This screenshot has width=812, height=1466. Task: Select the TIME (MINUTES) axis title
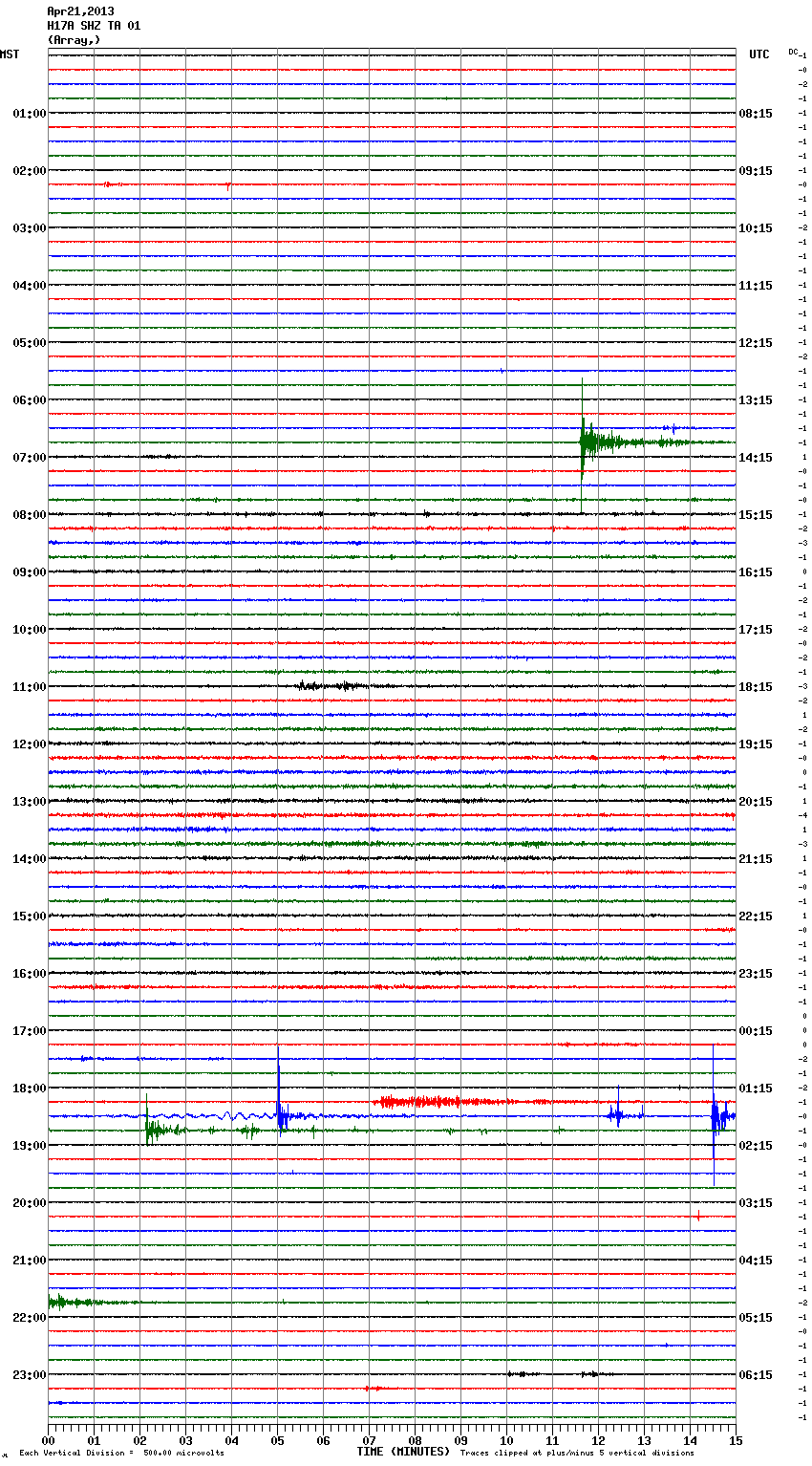pyautogui.click(x=403, y=1452)
